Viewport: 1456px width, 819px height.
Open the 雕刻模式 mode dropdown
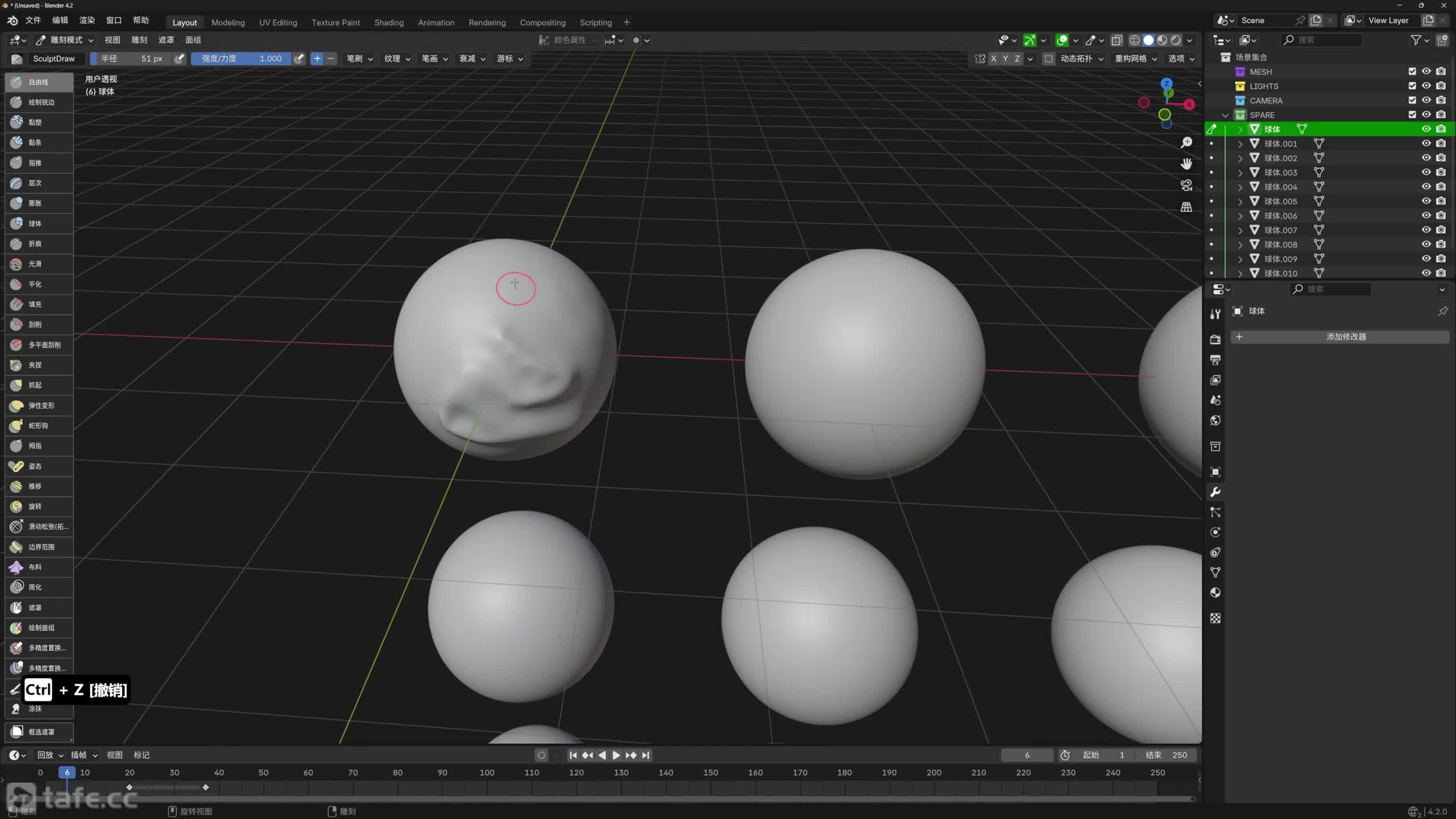point(64,40)
